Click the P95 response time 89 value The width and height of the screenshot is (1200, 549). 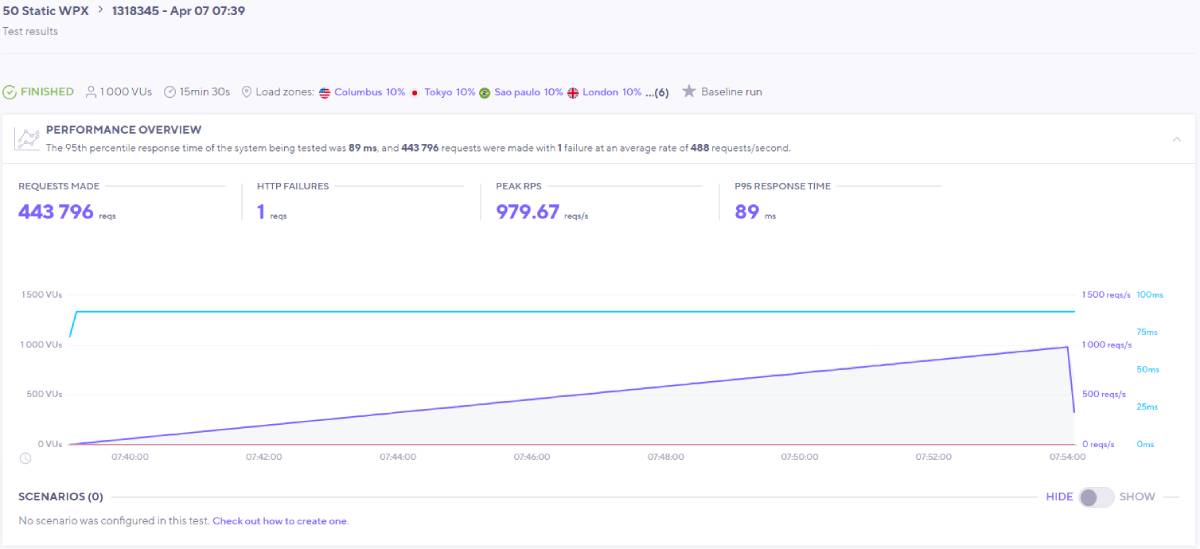(747, 211)
